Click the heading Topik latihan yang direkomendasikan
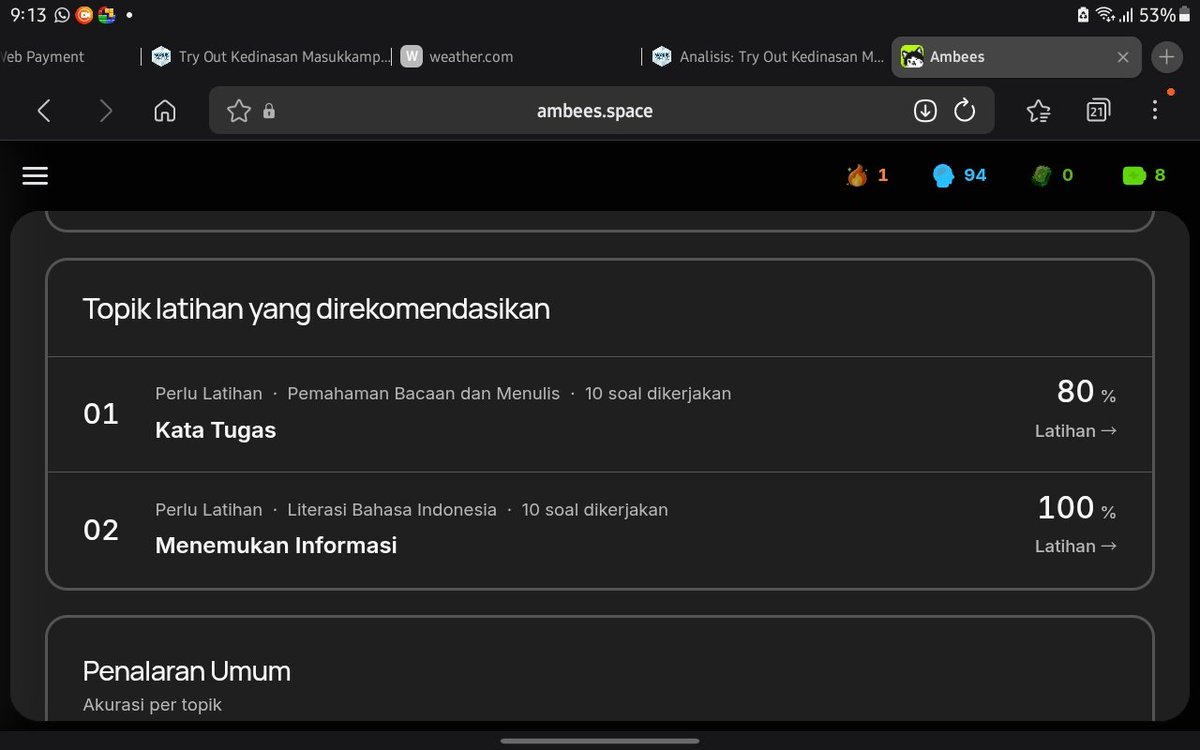This screenshot has height=750, width=1200. 316,309
